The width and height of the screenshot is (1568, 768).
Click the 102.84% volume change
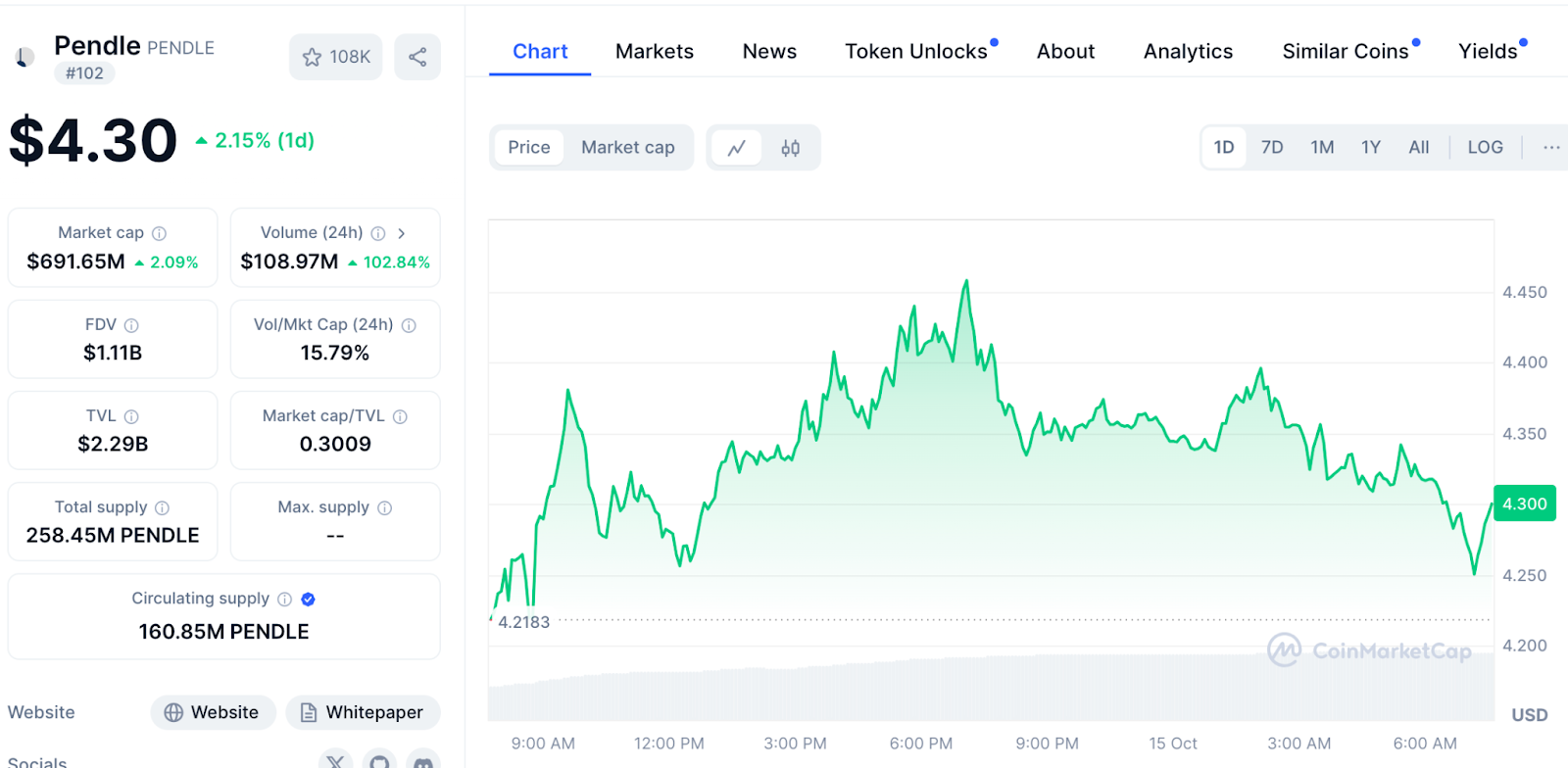coord(389,263)
